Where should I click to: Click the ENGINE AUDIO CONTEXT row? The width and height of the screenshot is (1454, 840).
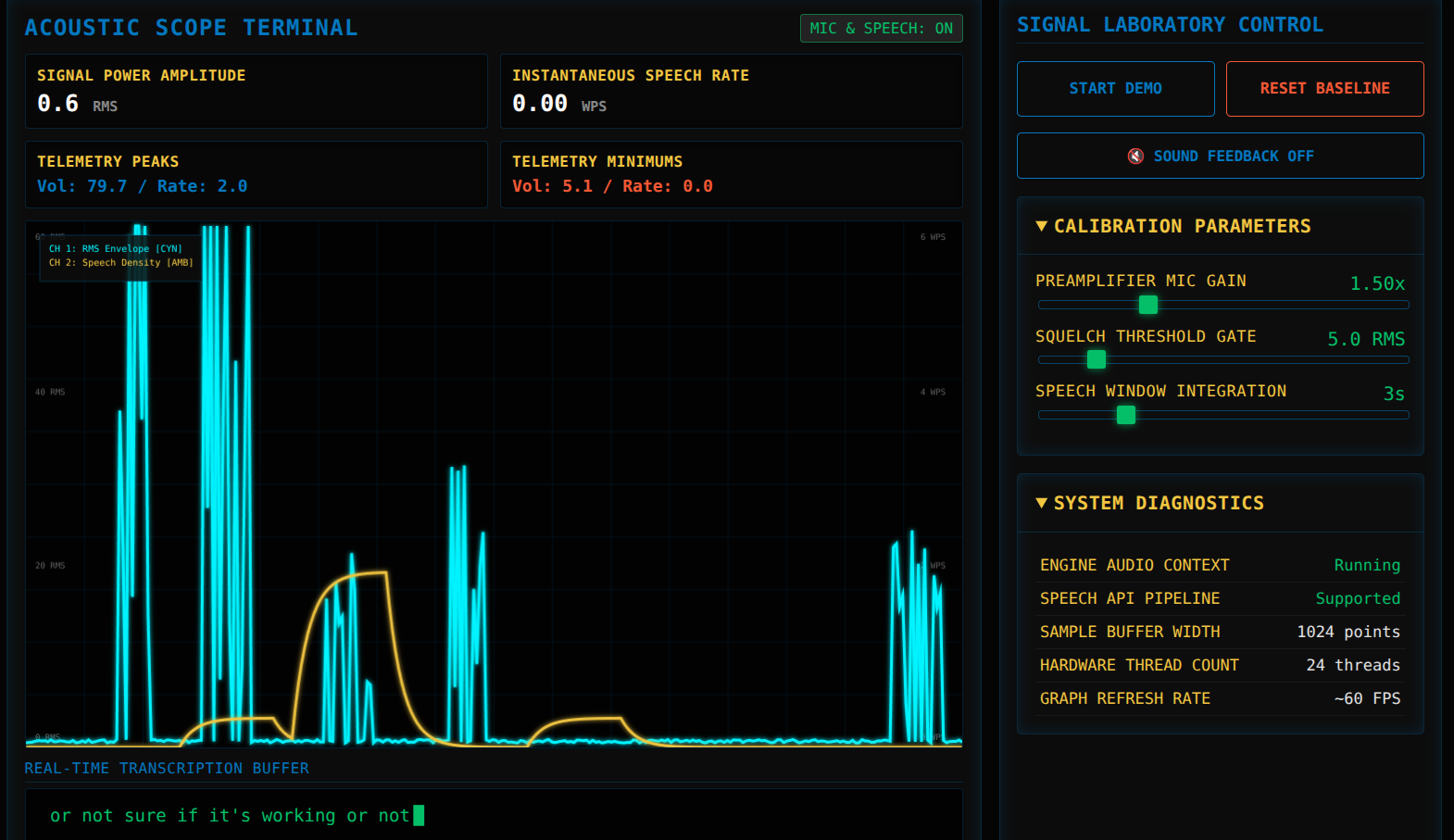(1220, 565)
